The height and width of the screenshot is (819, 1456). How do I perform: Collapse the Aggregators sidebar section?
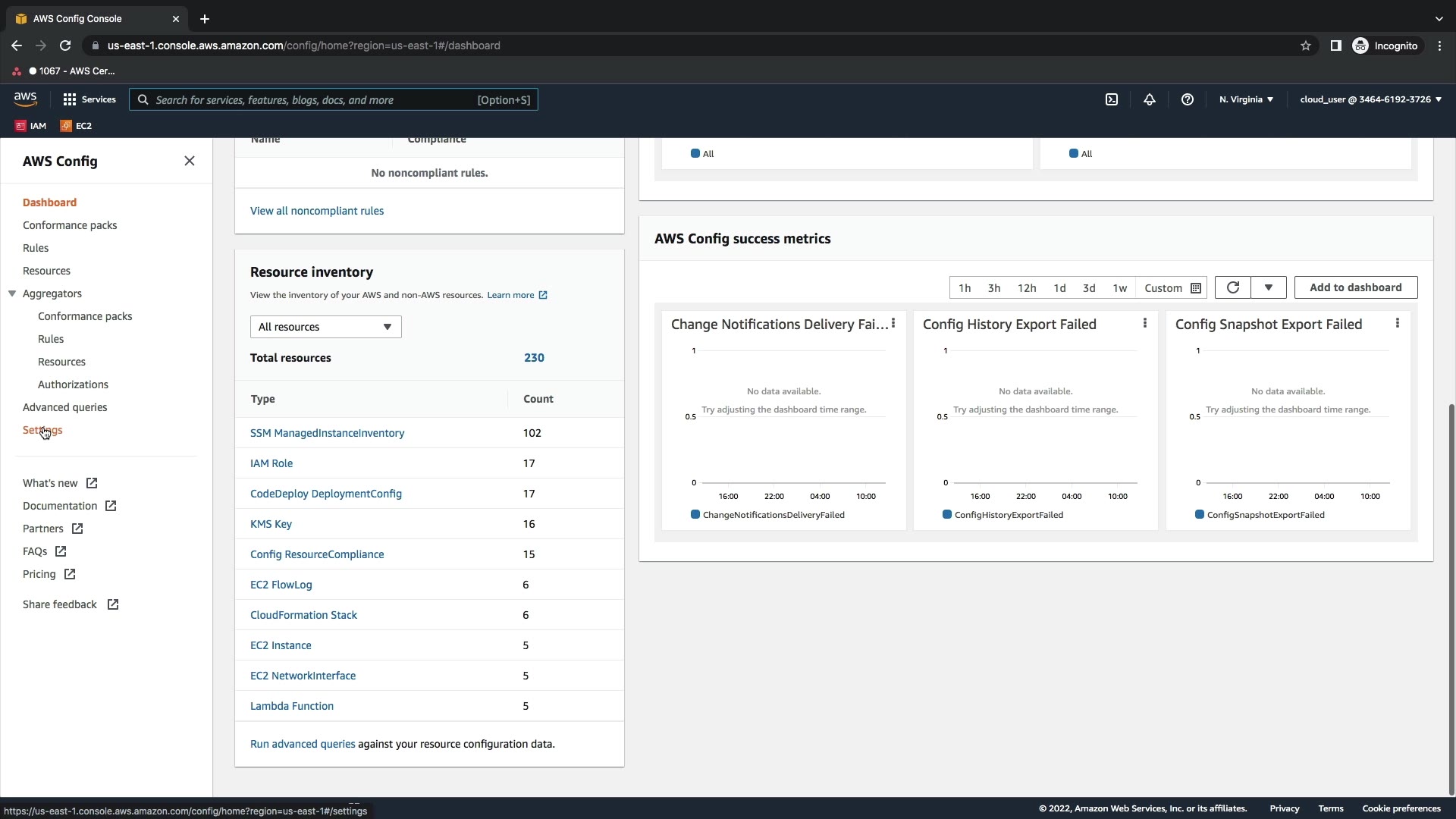12,293
